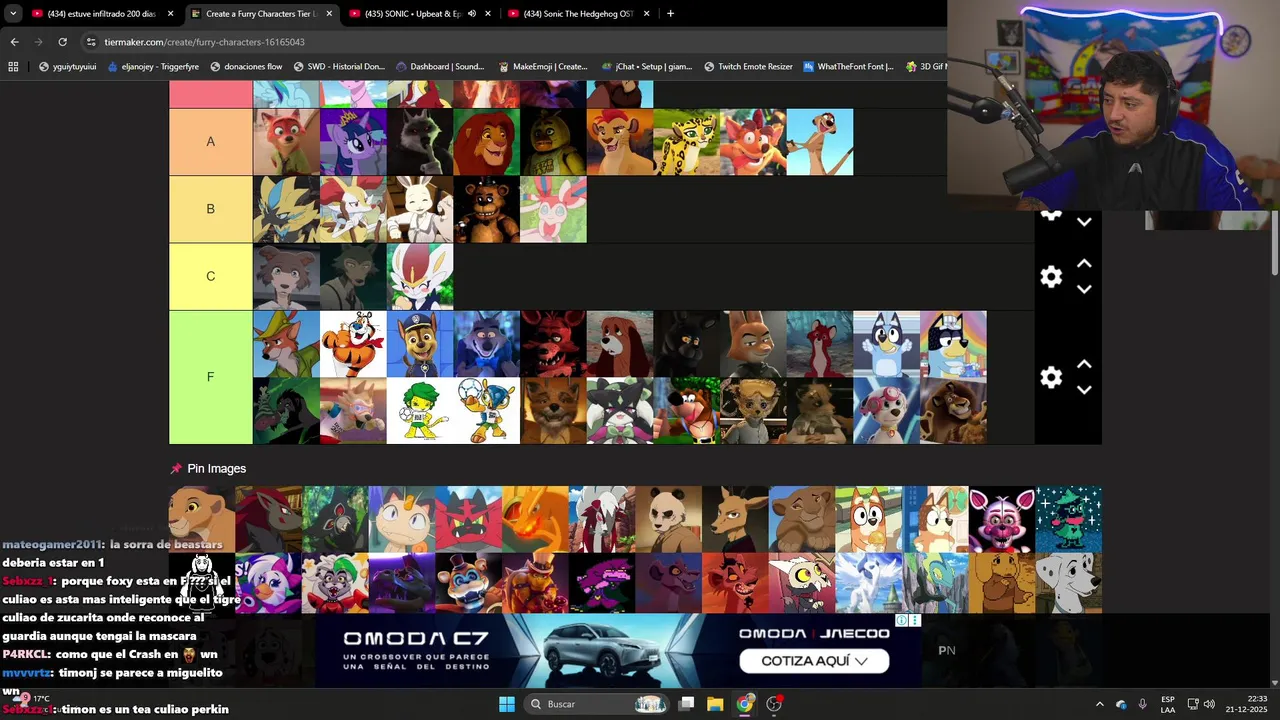
Task: Open the ad info icon on banner
Action: pos(901,621)
